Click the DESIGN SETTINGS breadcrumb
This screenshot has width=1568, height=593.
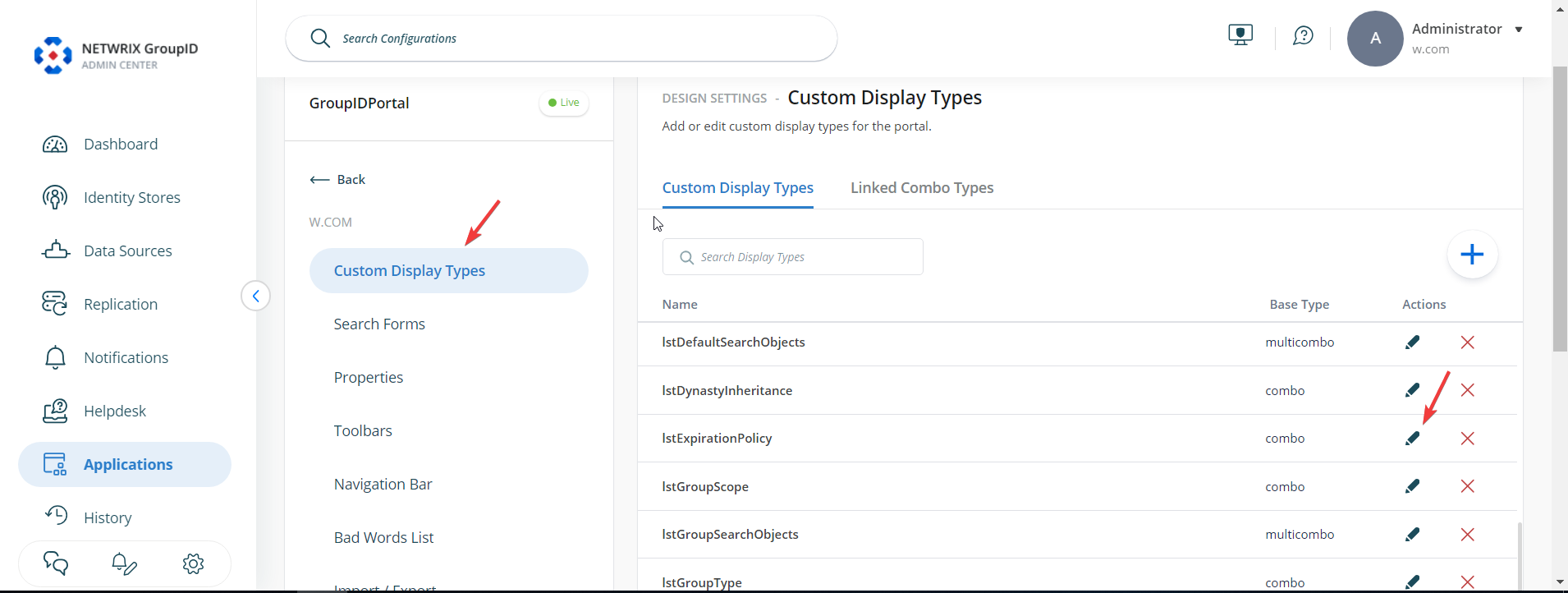pos(714,99)
